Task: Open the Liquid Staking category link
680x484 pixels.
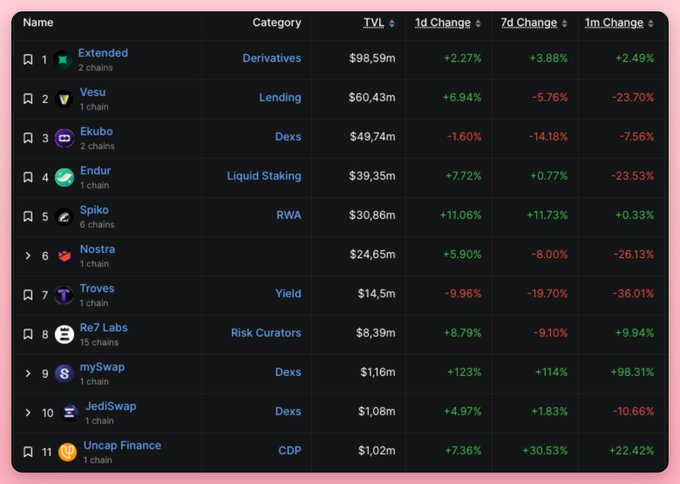Action: click(263, 176)
